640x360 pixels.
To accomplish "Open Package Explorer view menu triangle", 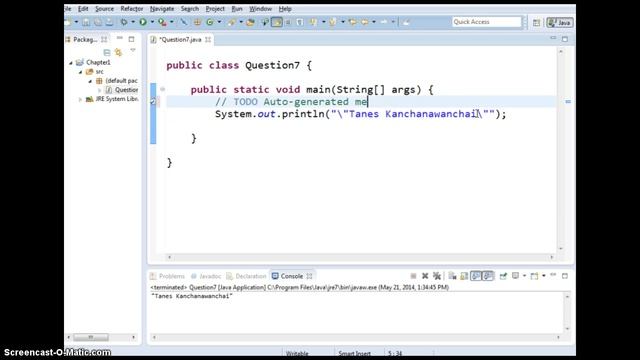I will pos(133,50).
